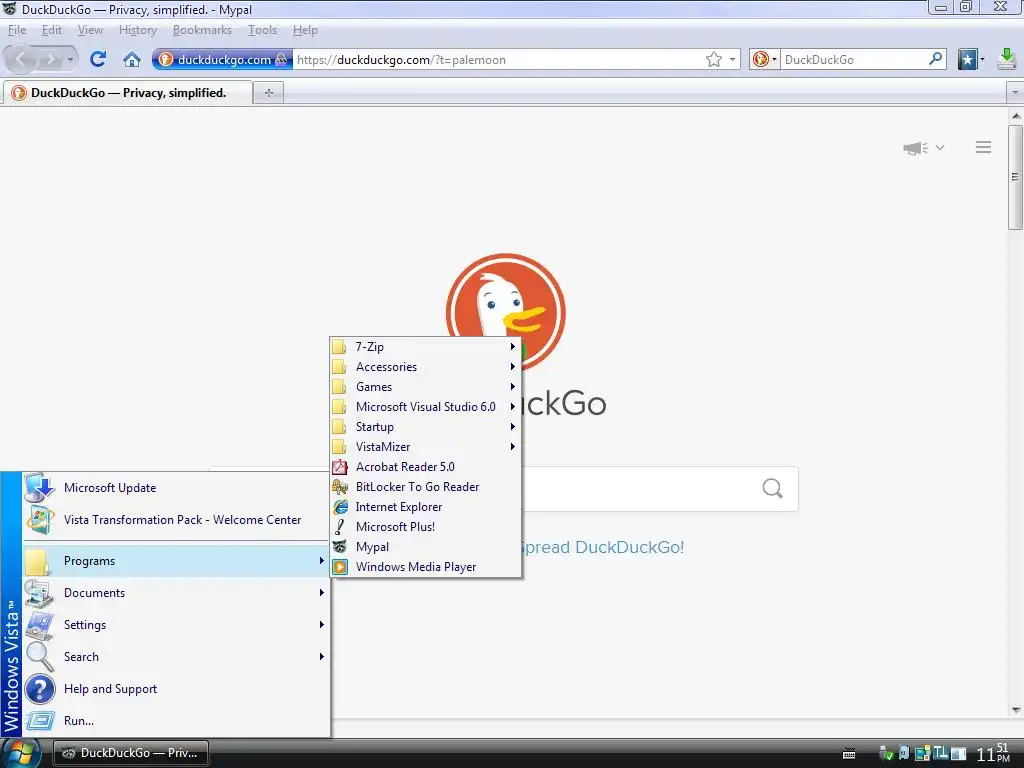
Task: Bookmark this page with the star icon
Action: pyautogui.click(x=713, y=59)
